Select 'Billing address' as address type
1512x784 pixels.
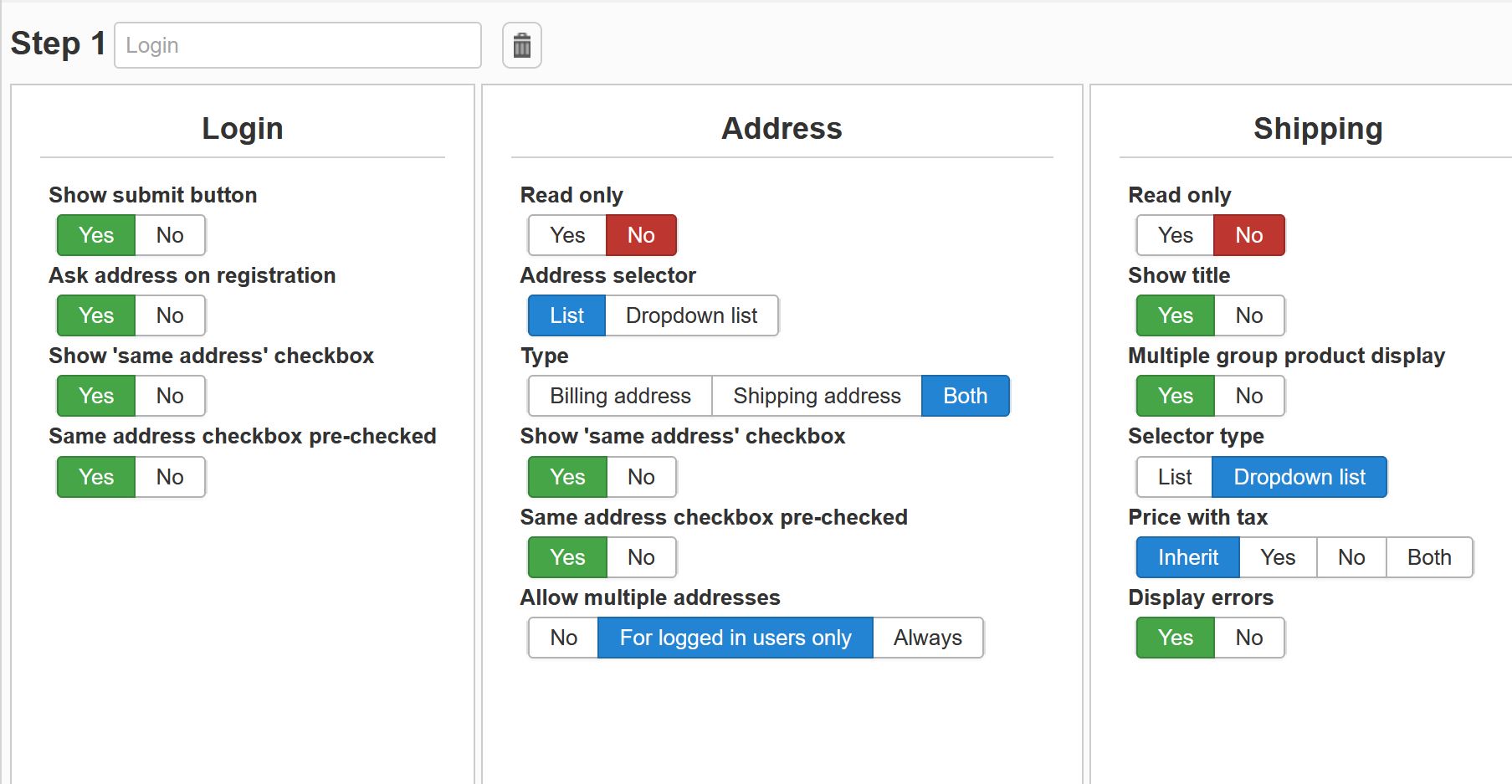coord(620,396)
